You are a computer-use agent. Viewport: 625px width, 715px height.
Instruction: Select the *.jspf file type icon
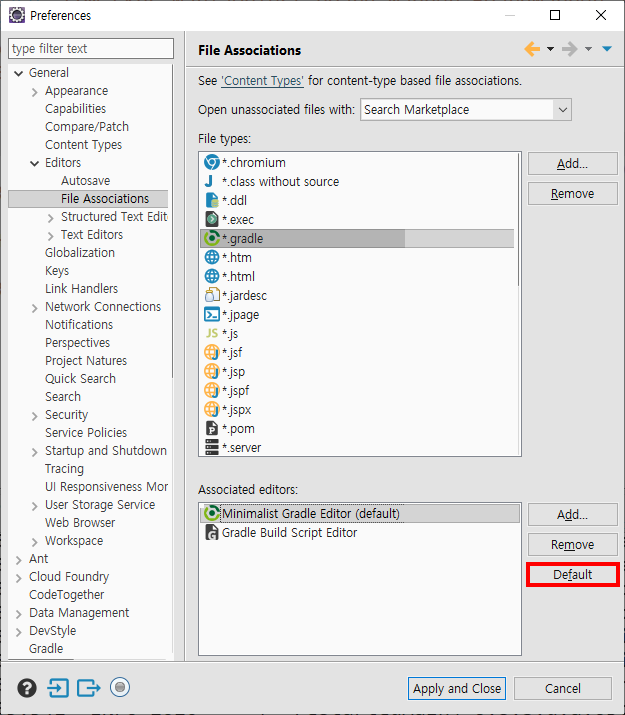(x=212, y=390)
